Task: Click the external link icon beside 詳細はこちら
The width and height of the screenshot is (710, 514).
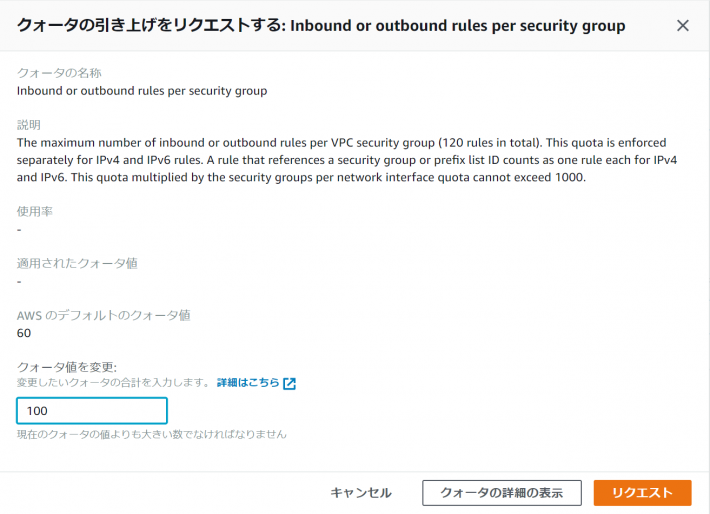Action: [x=289, y=383]
